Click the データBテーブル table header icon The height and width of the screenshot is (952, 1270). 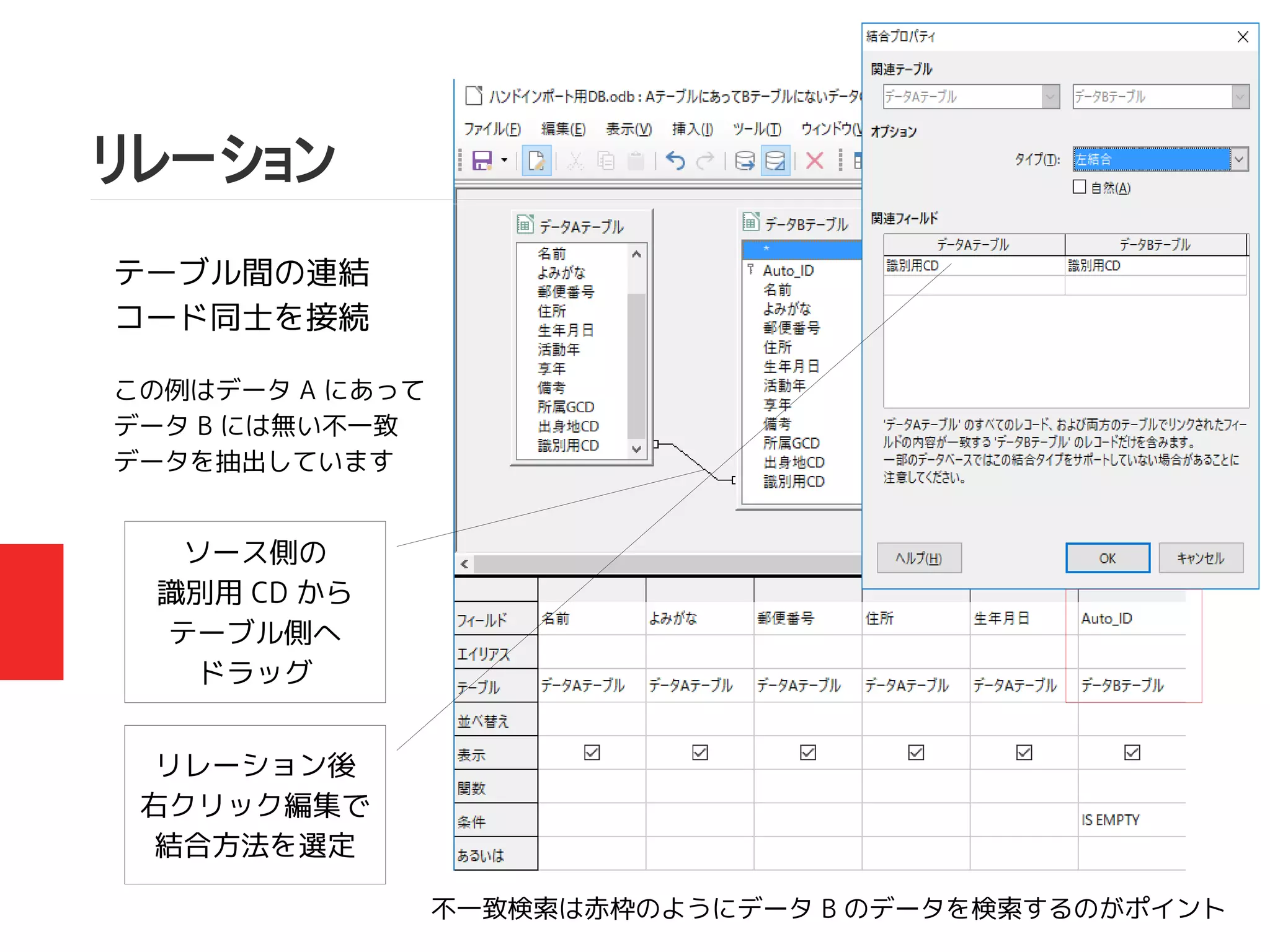click(750, 221)
